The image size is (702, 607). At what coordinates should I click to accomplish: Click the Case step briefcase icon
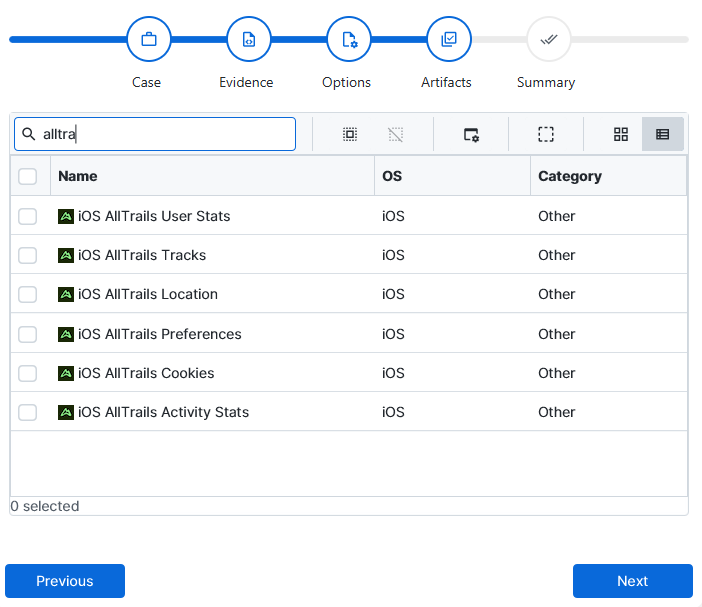tap(149, 40)
